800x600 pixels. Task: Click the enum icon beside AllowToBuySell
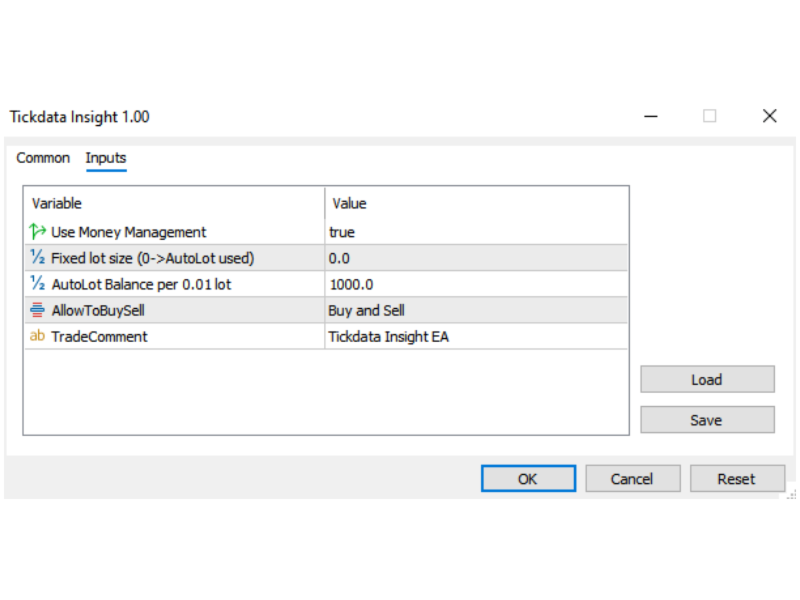pos(37,310)
